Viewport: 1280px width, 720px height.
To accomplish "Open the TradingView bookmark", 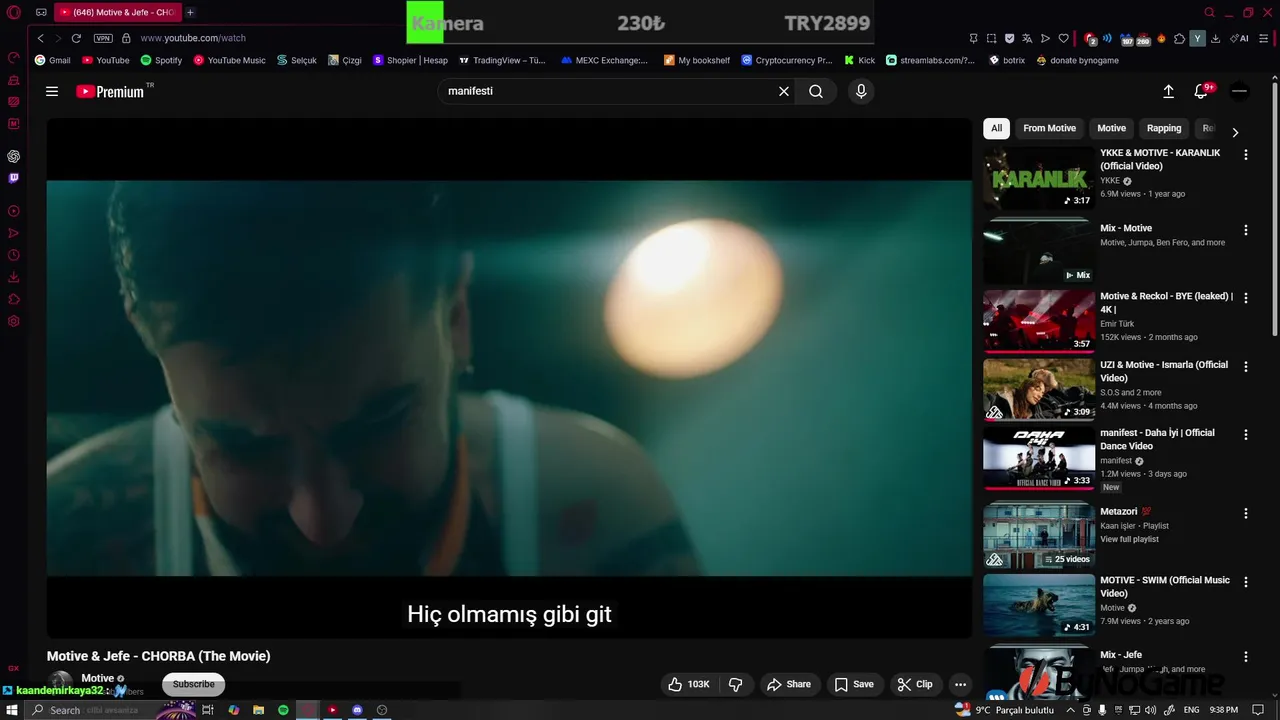I will [502, 60].
